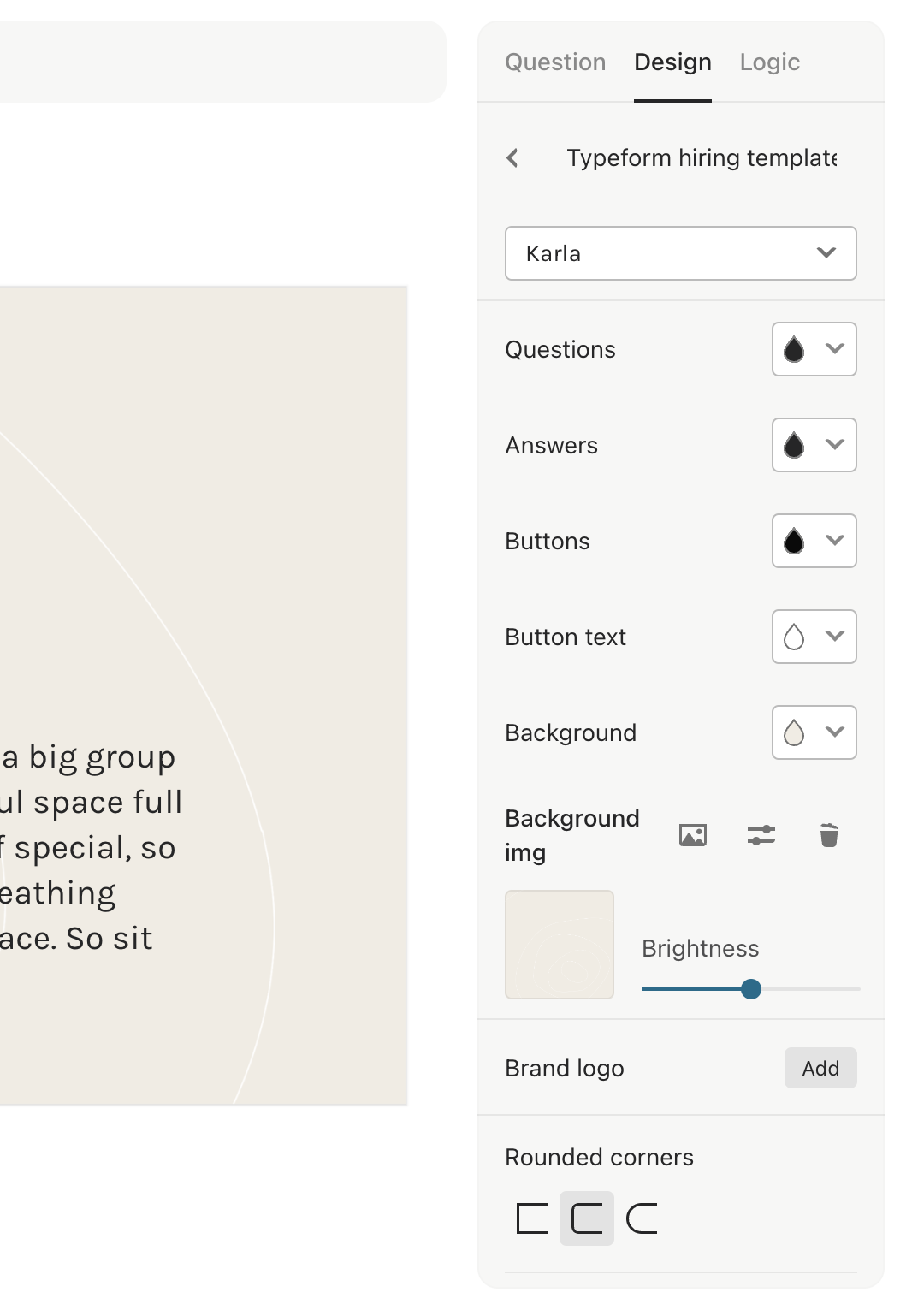This screenshot has width=912, height=1316.
Task: Switch to the Design tab
Action: (x=672, y=62)
